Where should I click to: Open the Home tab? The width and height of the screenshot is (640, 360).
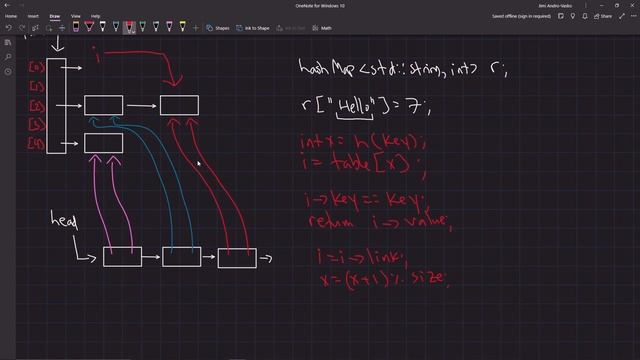11,16
